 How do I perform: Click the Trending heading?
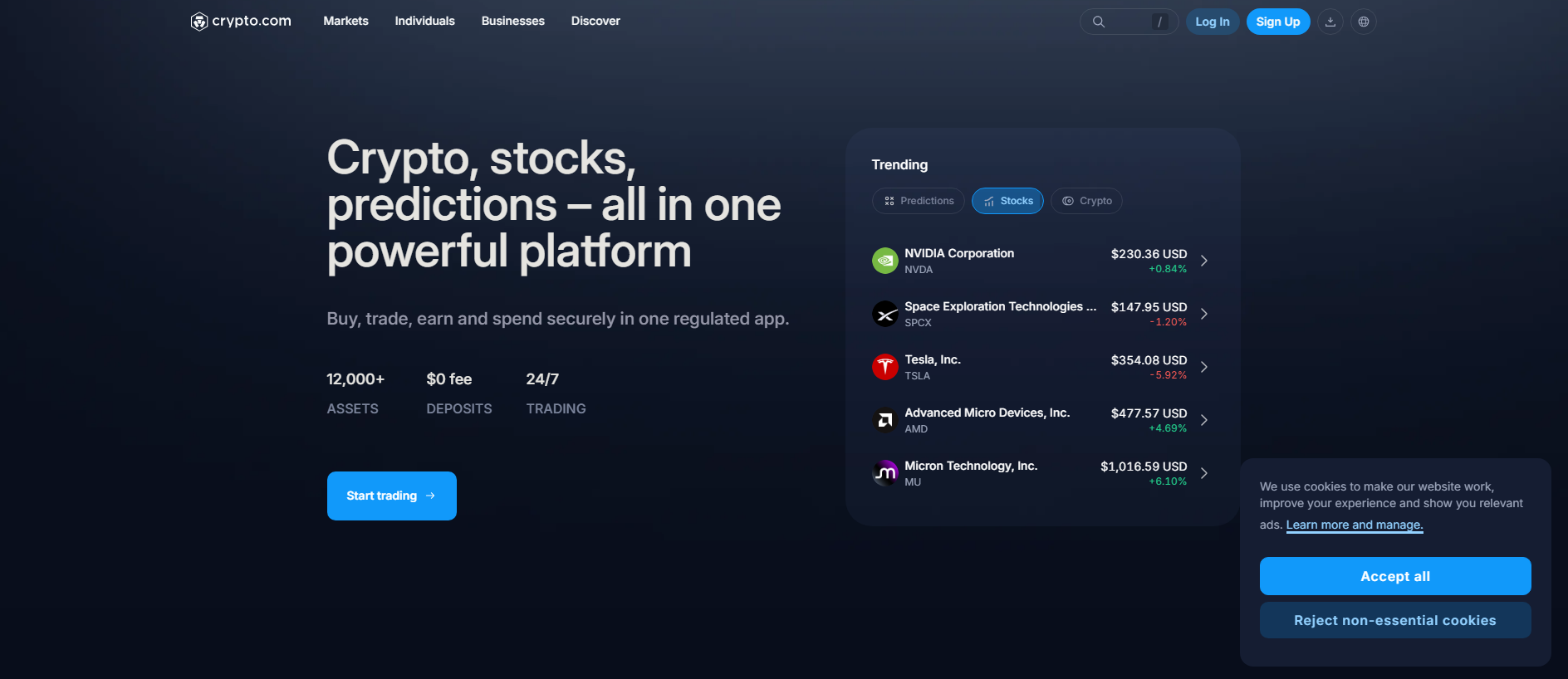pyautogui.click(x=899, y=164)
